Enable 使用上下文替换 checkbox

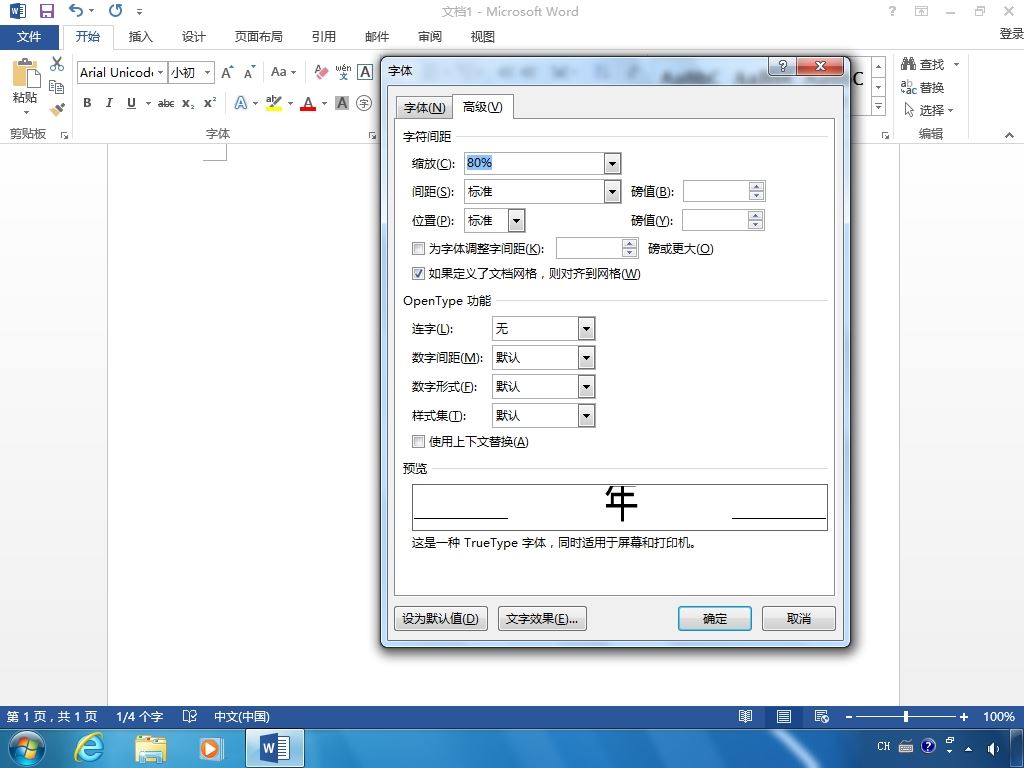[419, 442]
